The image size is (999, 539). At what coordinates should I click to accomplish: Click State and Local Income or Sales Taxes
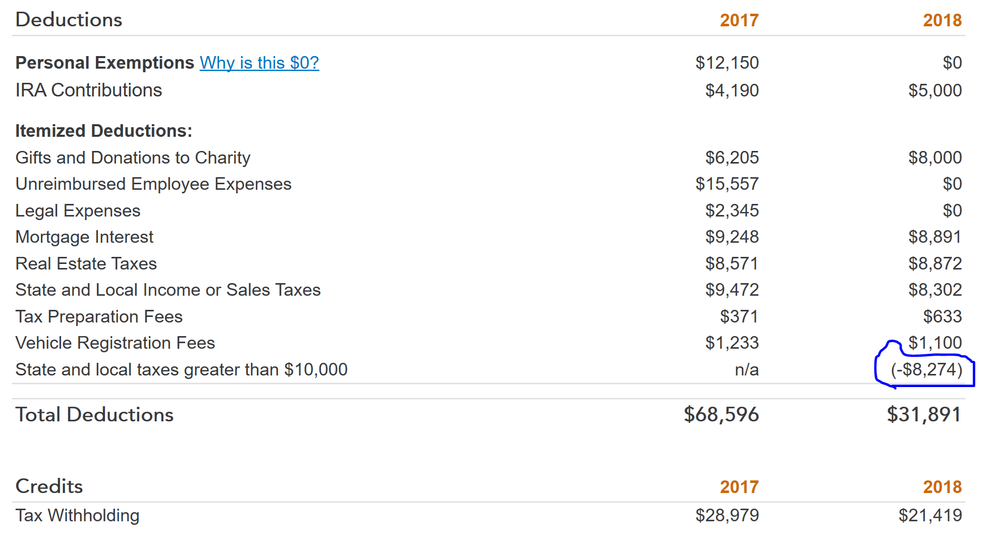coord(167,290)
